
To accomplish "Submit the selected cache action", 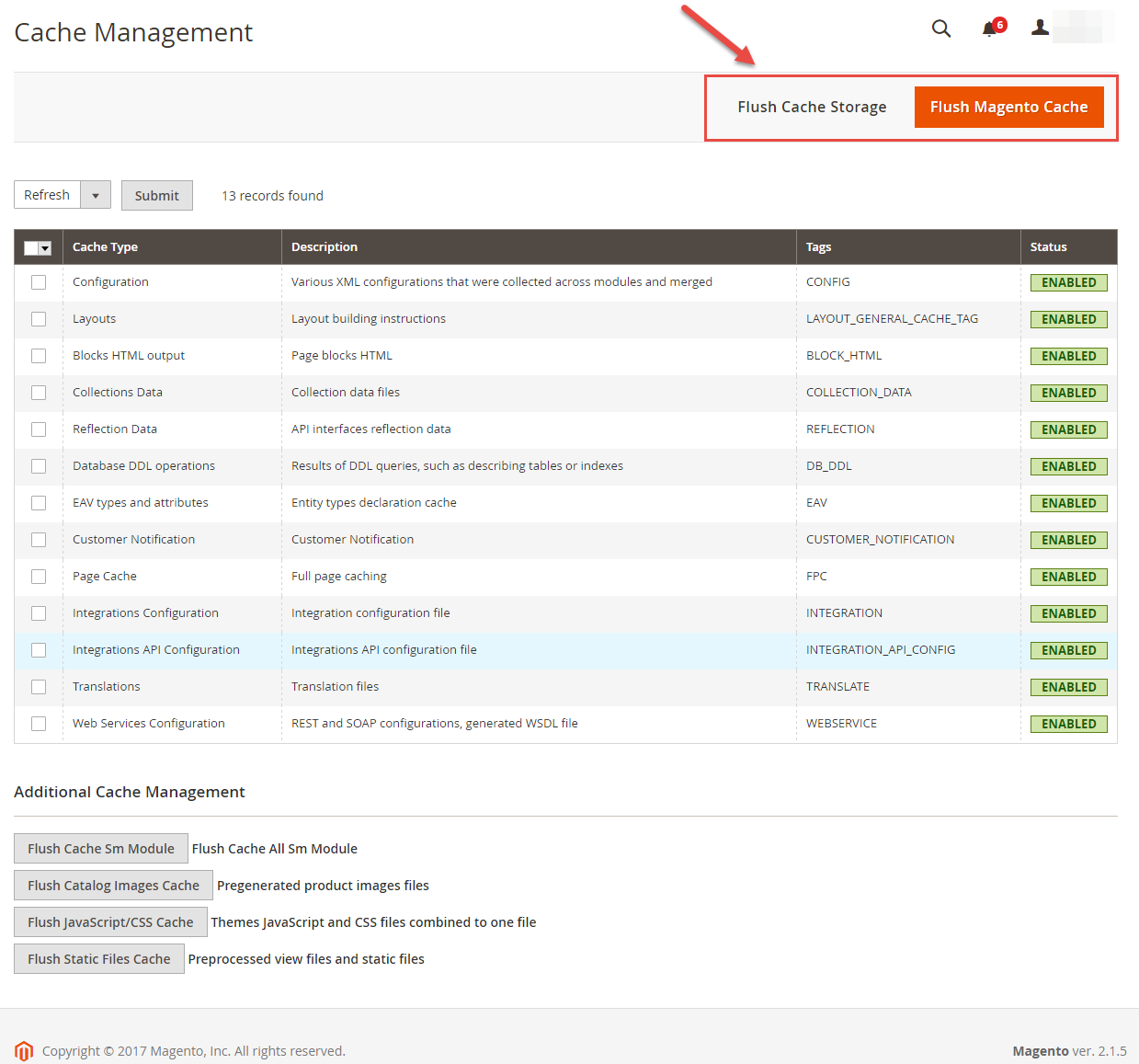I will [157, 196].
